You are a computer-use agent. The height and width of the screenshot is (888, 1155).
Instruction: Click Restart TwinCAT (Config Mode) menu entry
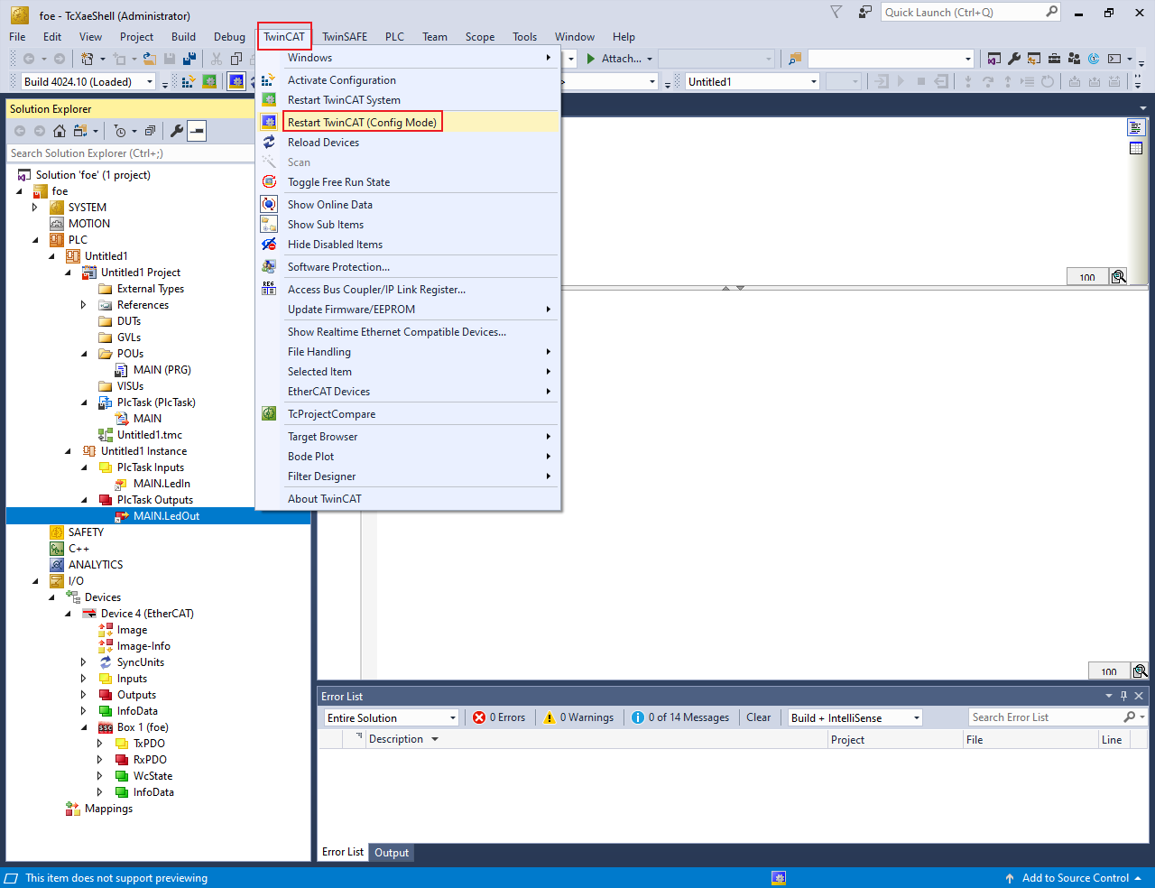pyautogui.click(x=362, y=122)
